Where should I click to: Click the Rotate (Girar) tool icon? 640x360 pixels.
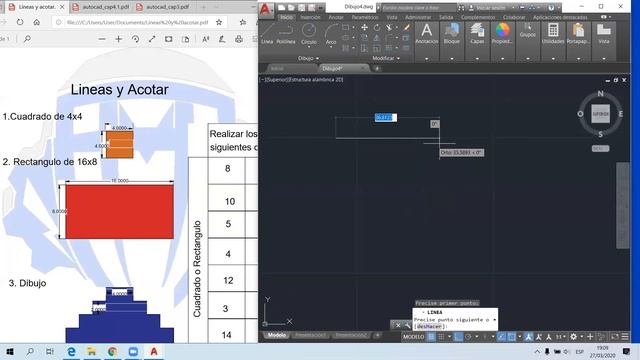coord(376,28)
